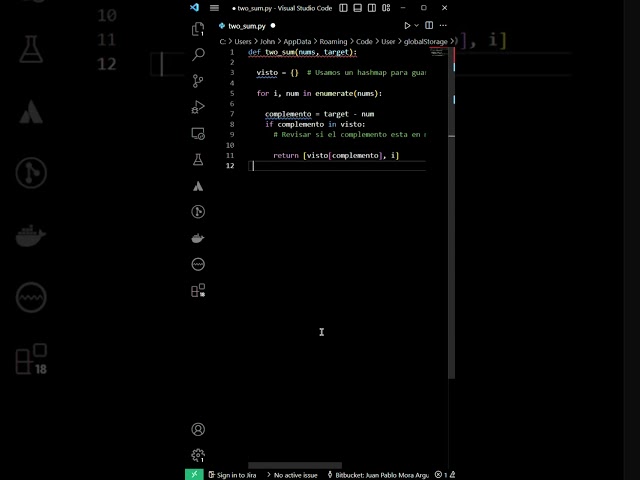
Task: Click the C: breadcrumb root
Action: coord(223,42)
